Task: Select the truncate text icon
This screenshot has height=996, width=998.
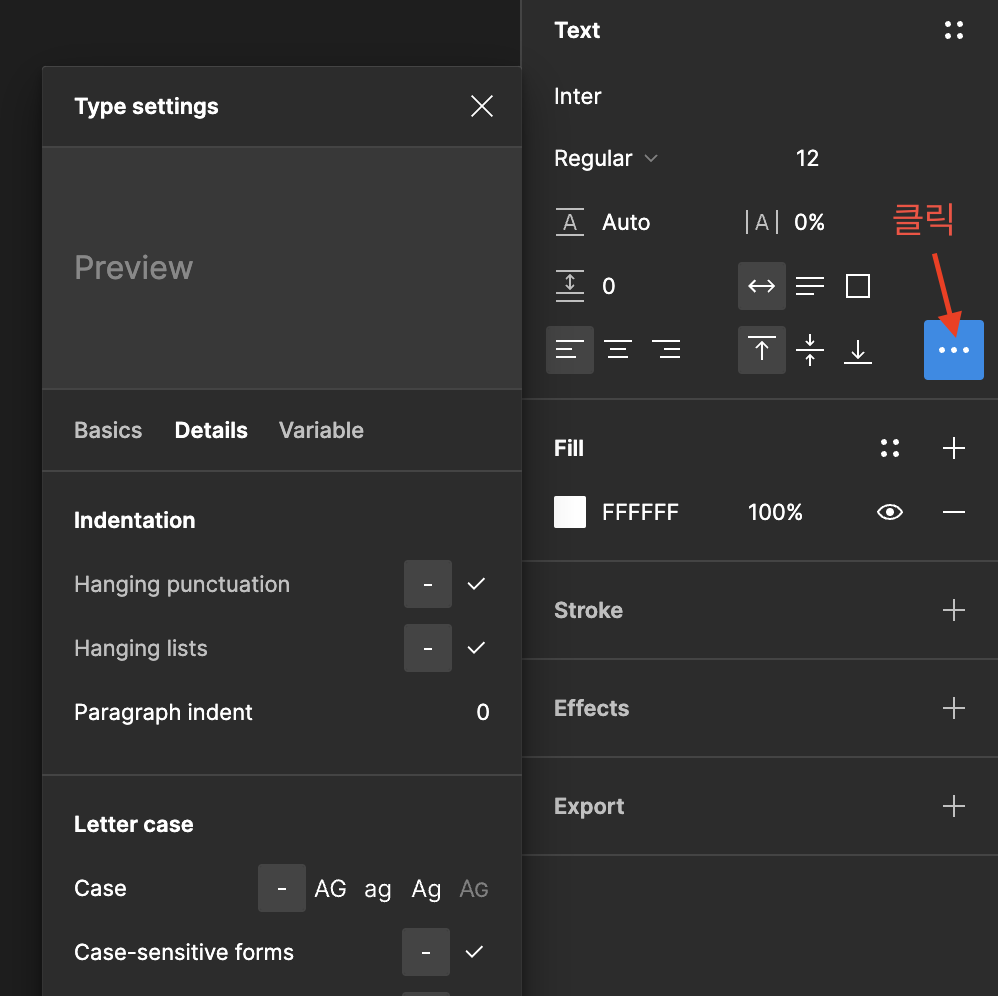Action: 857,286
